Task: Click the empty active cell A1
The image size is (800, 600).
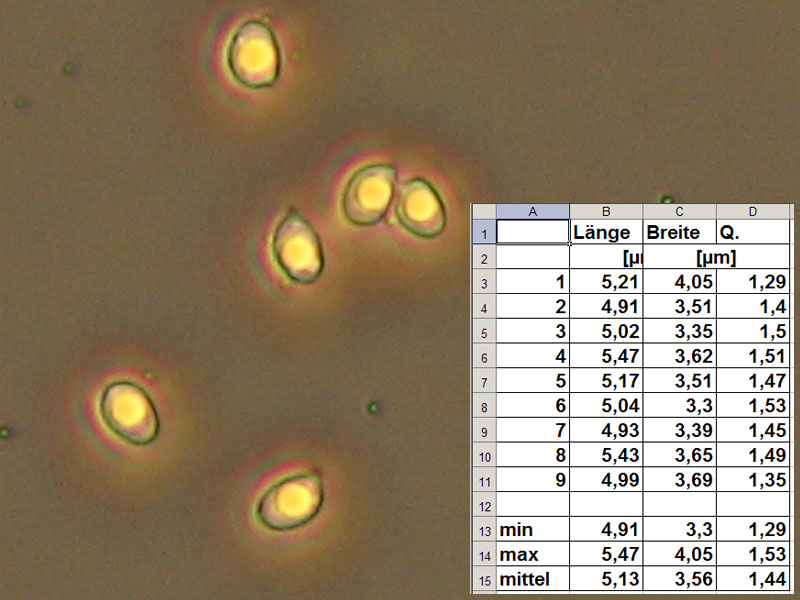Action: 532,233
